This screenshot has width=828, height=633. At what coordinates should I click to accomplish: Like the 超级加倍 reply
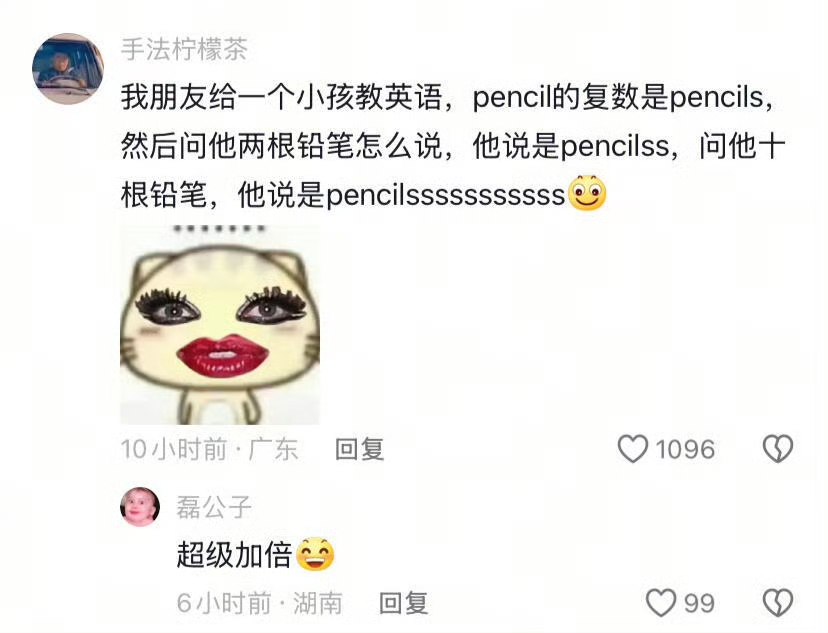pos(661,602)
